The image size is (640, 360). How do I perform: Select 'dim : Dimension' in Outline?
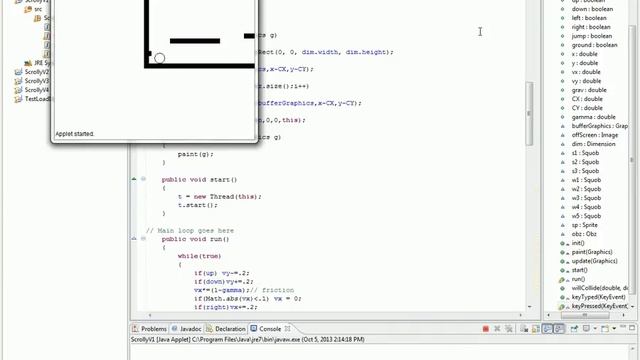(x=593, y=144)
